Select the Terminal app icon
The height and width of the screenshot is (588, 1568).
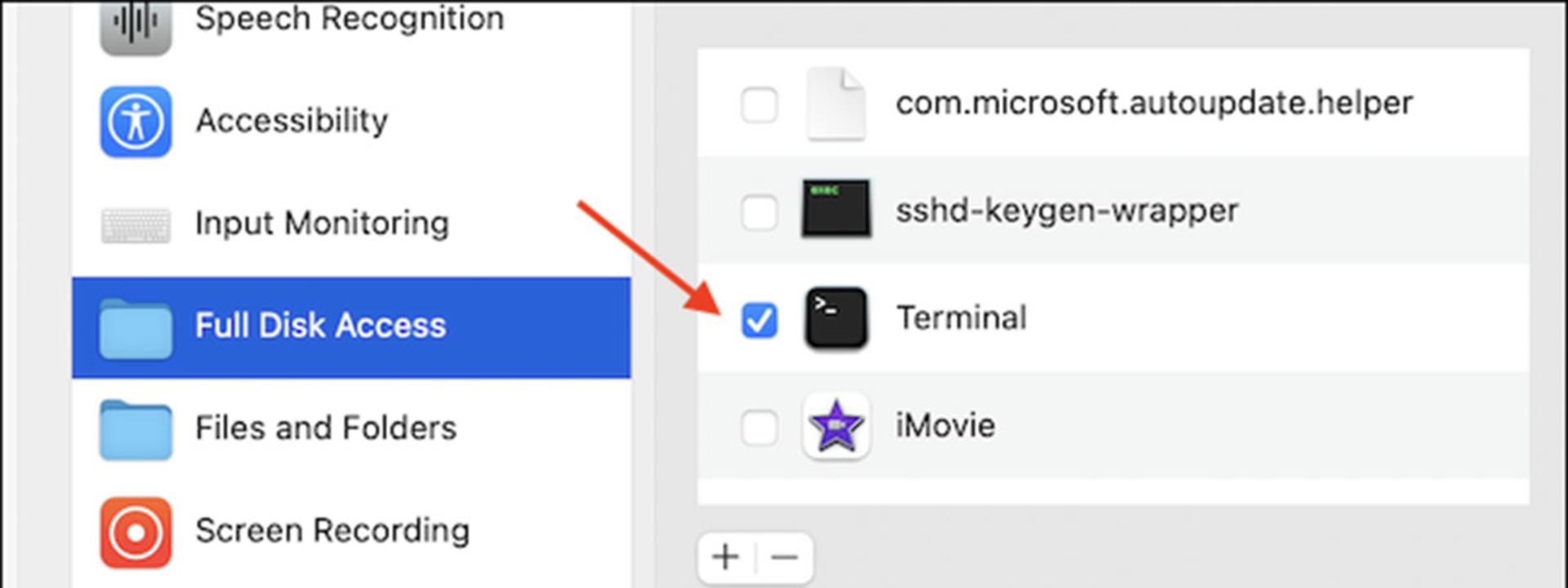pyautogui.click(x=835, y=318)
